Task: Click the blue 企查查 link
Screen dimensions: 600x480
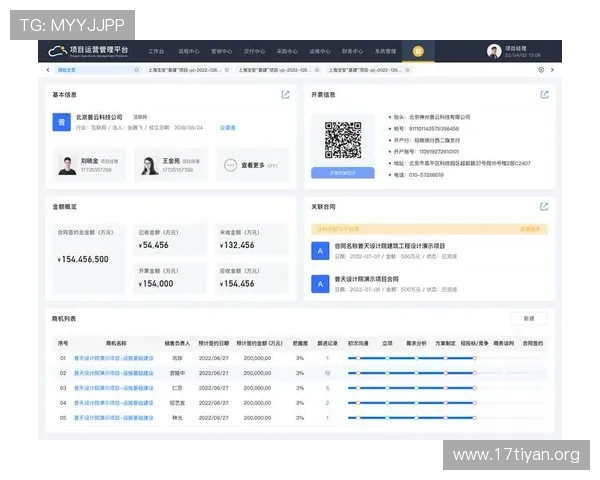Action: 228,128
